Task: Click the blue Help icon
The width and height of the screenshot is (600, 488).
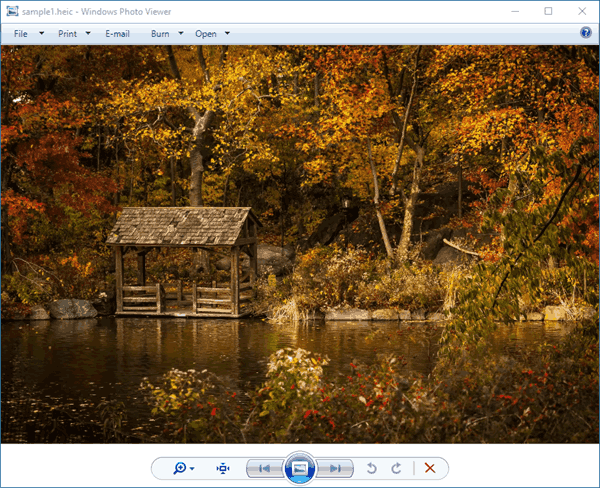Action: 585,33
